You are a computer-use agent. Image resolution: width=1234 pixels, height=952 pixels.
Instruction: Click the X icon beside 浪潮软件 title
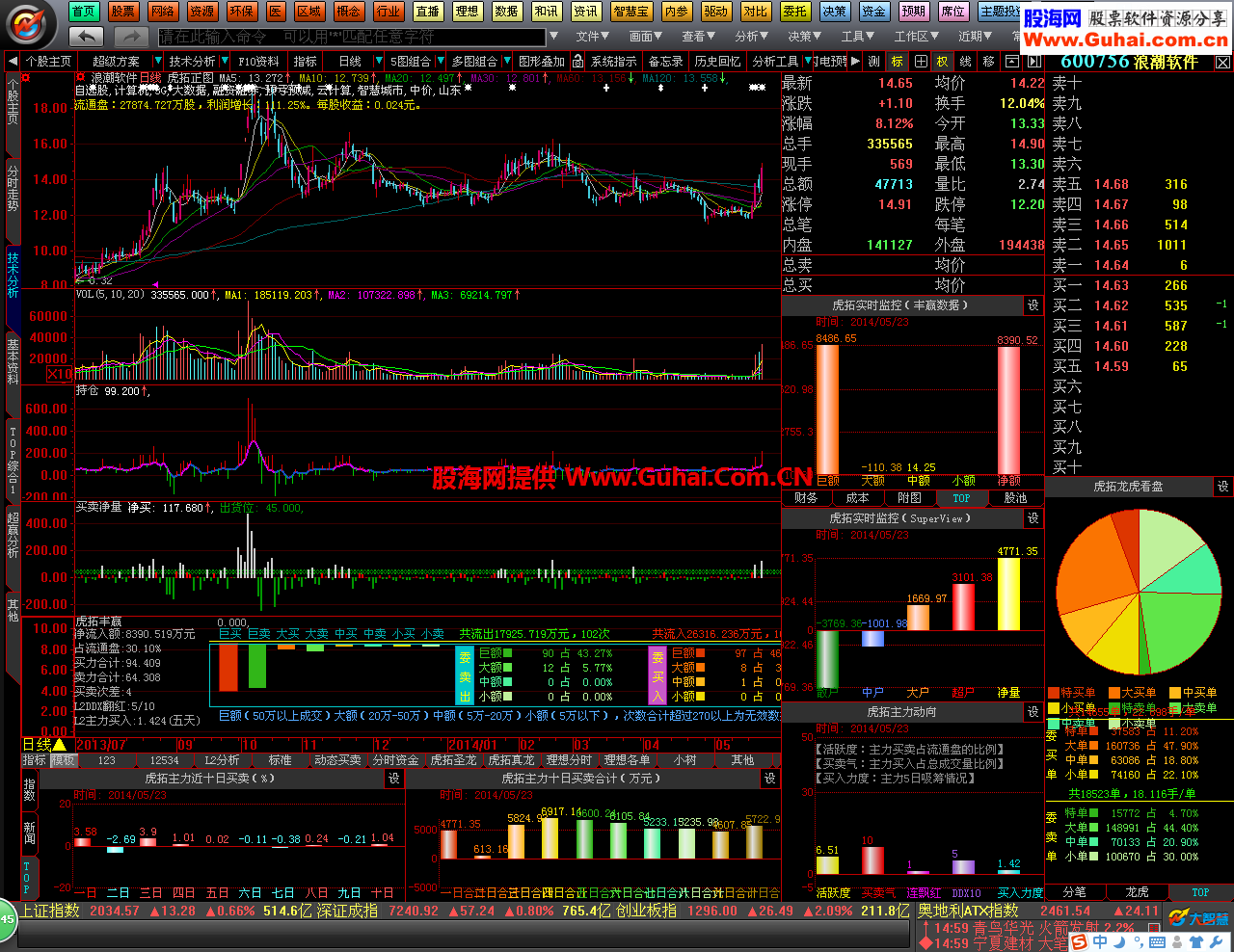1222,62
